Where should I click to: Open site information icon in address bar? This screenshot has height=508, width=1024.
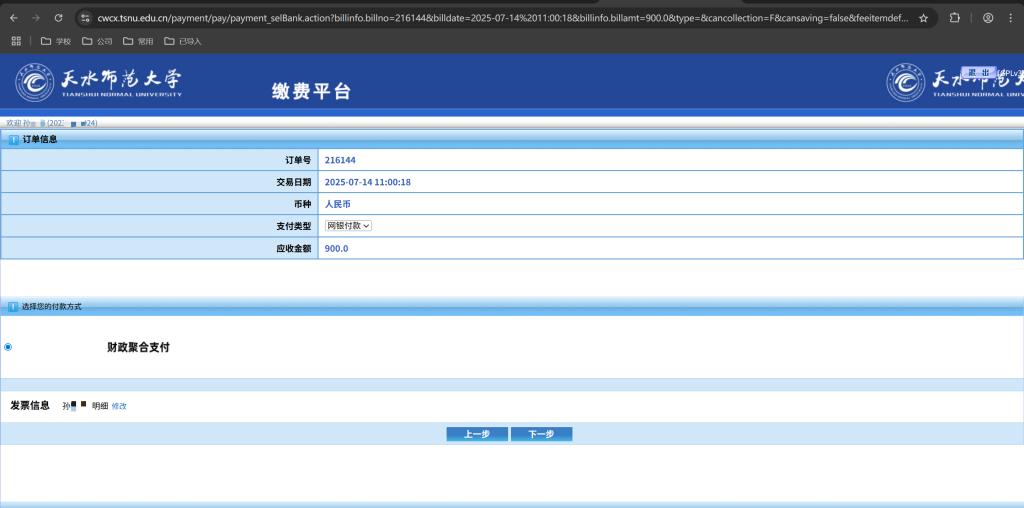point(85,18)
